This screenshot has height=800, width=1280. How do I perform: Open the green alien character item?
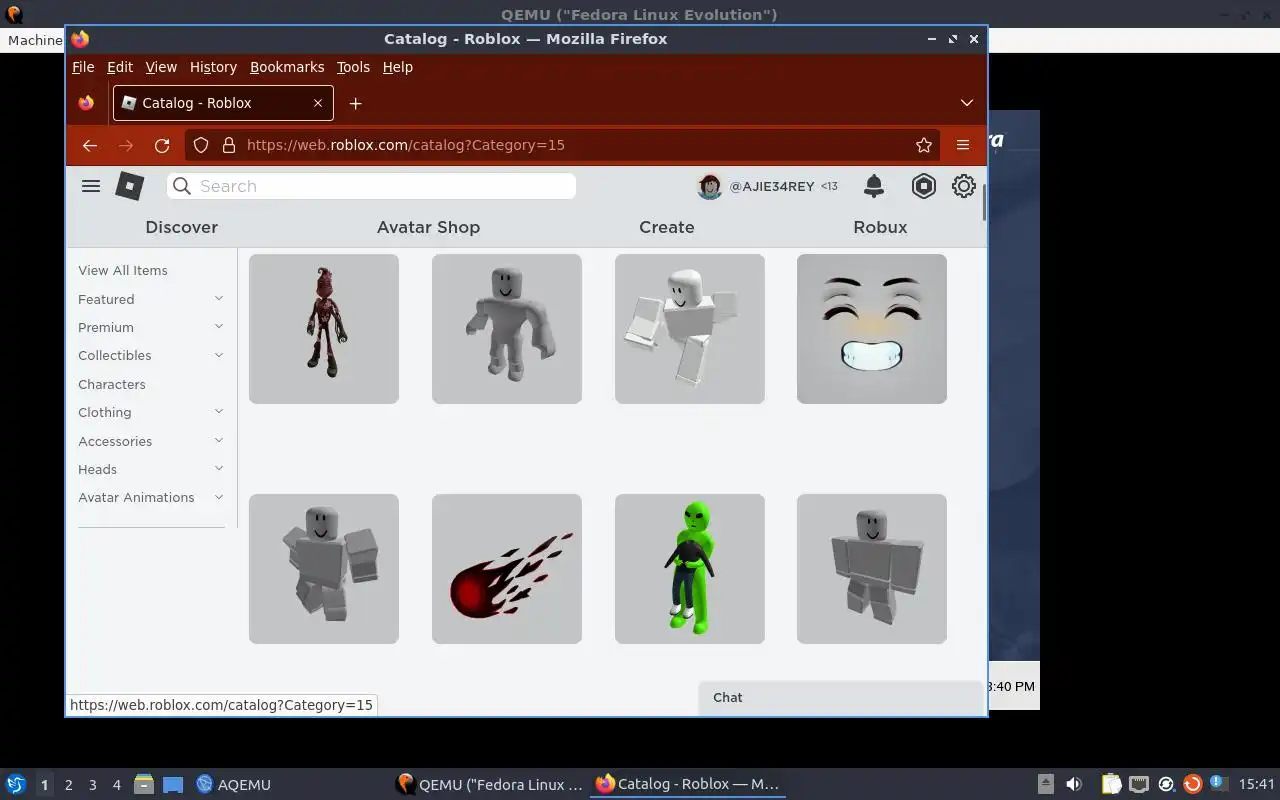690,569
